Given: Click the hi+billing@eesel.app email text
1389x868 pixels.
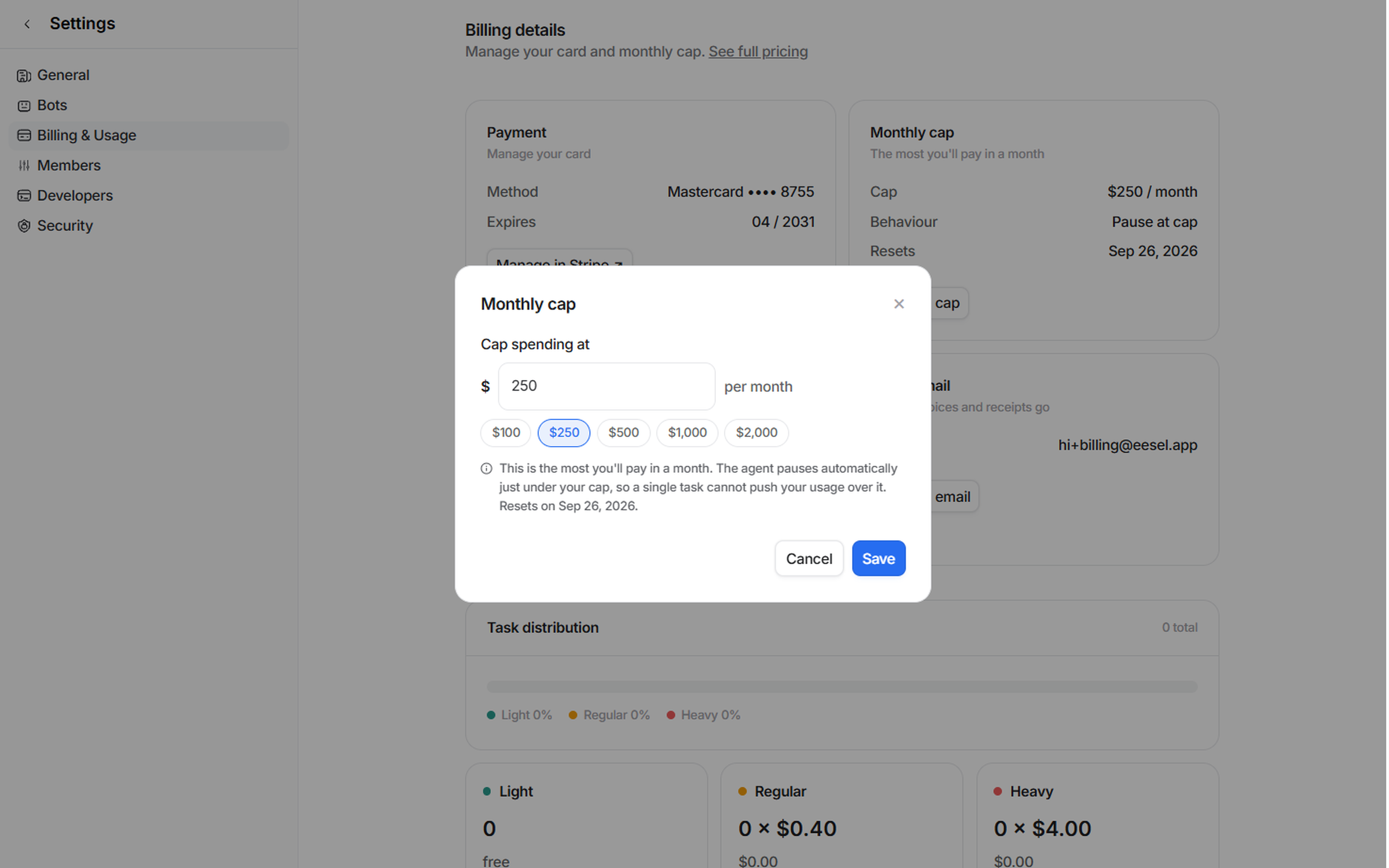Looking at the screenshot, I should [x=1127, y=445].
